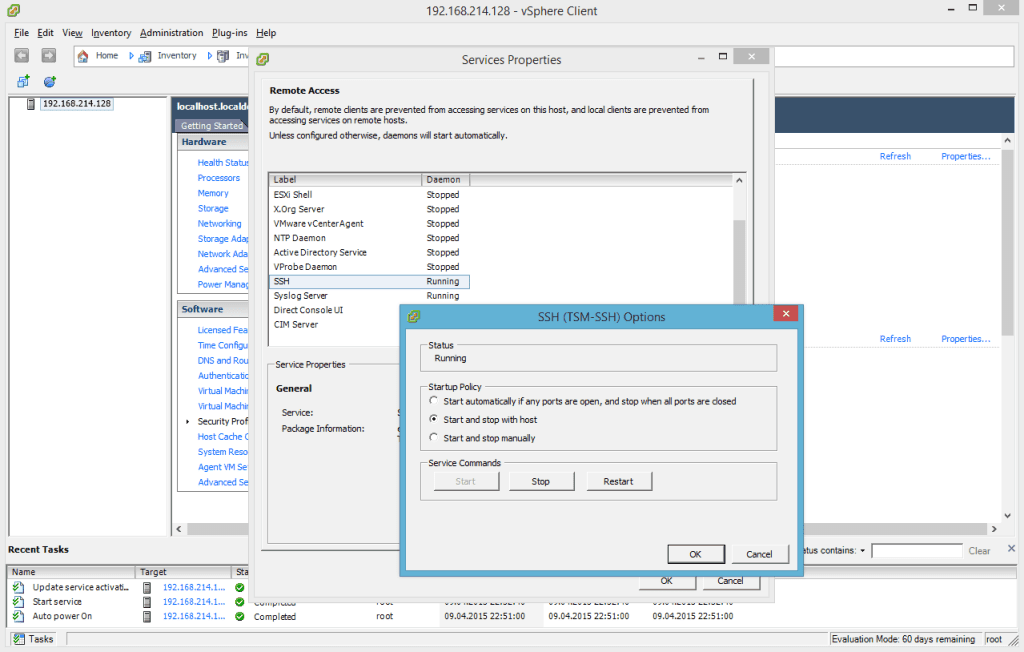This screenshot has width=1024, height=652.
Task: Click Cancel in Services Properties dialog
Action: point(730,581)
